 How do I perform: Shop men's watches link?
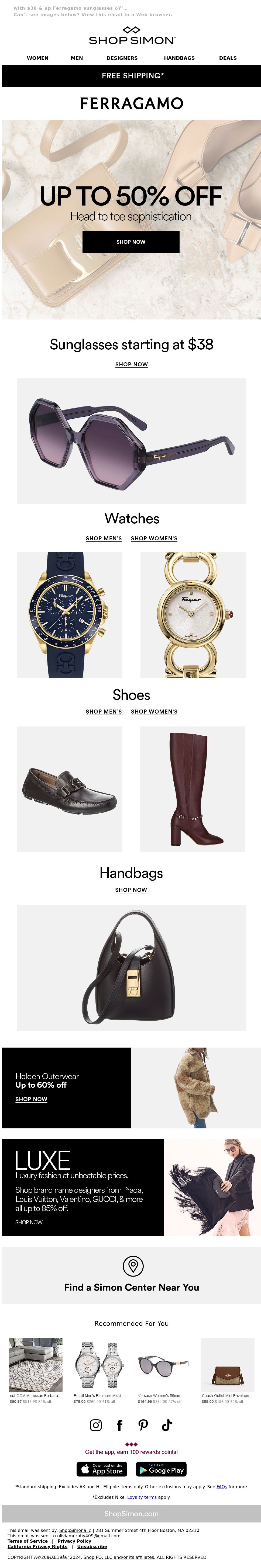[104, 539]
